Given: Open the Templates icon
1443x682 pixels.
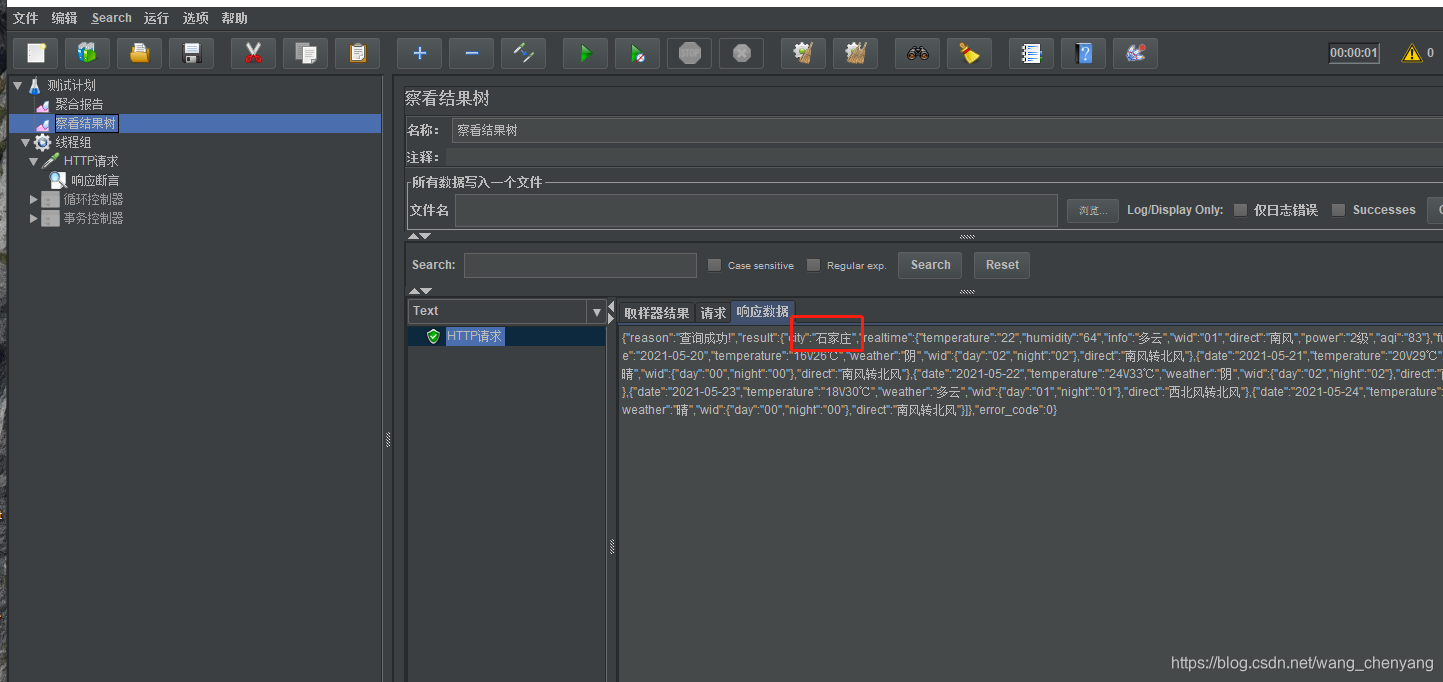Looking at the screenshot, I should [88, 53].
